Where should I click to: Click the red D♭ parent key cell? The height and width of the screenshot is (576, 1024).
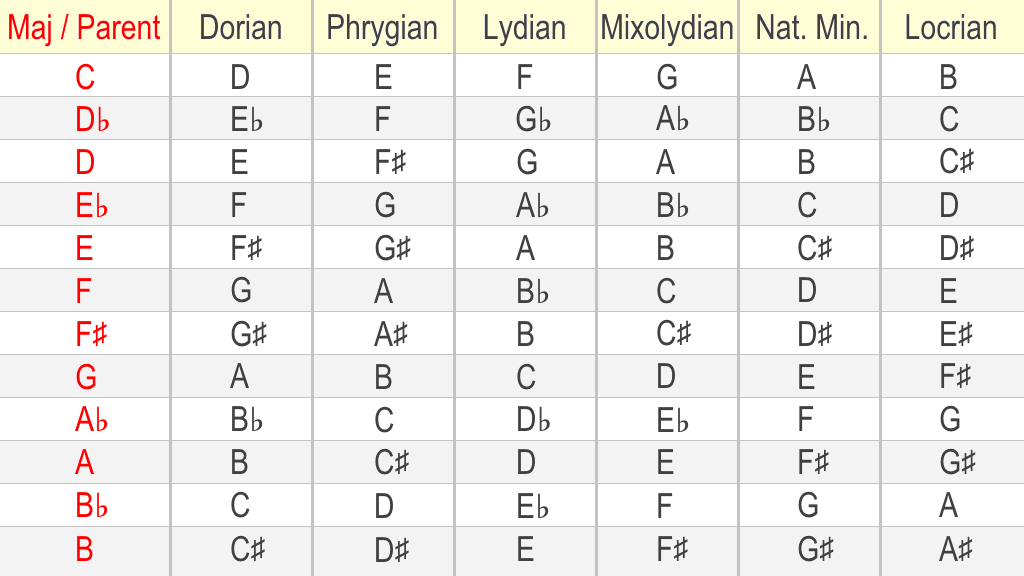point(91,120)
